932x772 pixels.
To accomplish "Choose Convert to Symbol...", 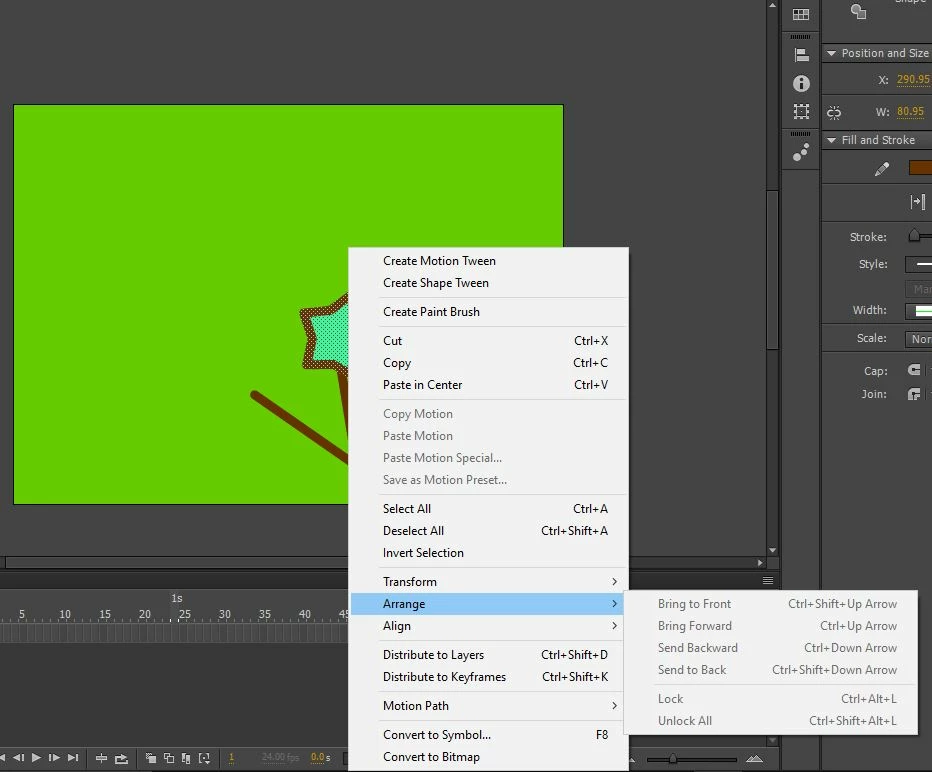I will click(488, 735).
